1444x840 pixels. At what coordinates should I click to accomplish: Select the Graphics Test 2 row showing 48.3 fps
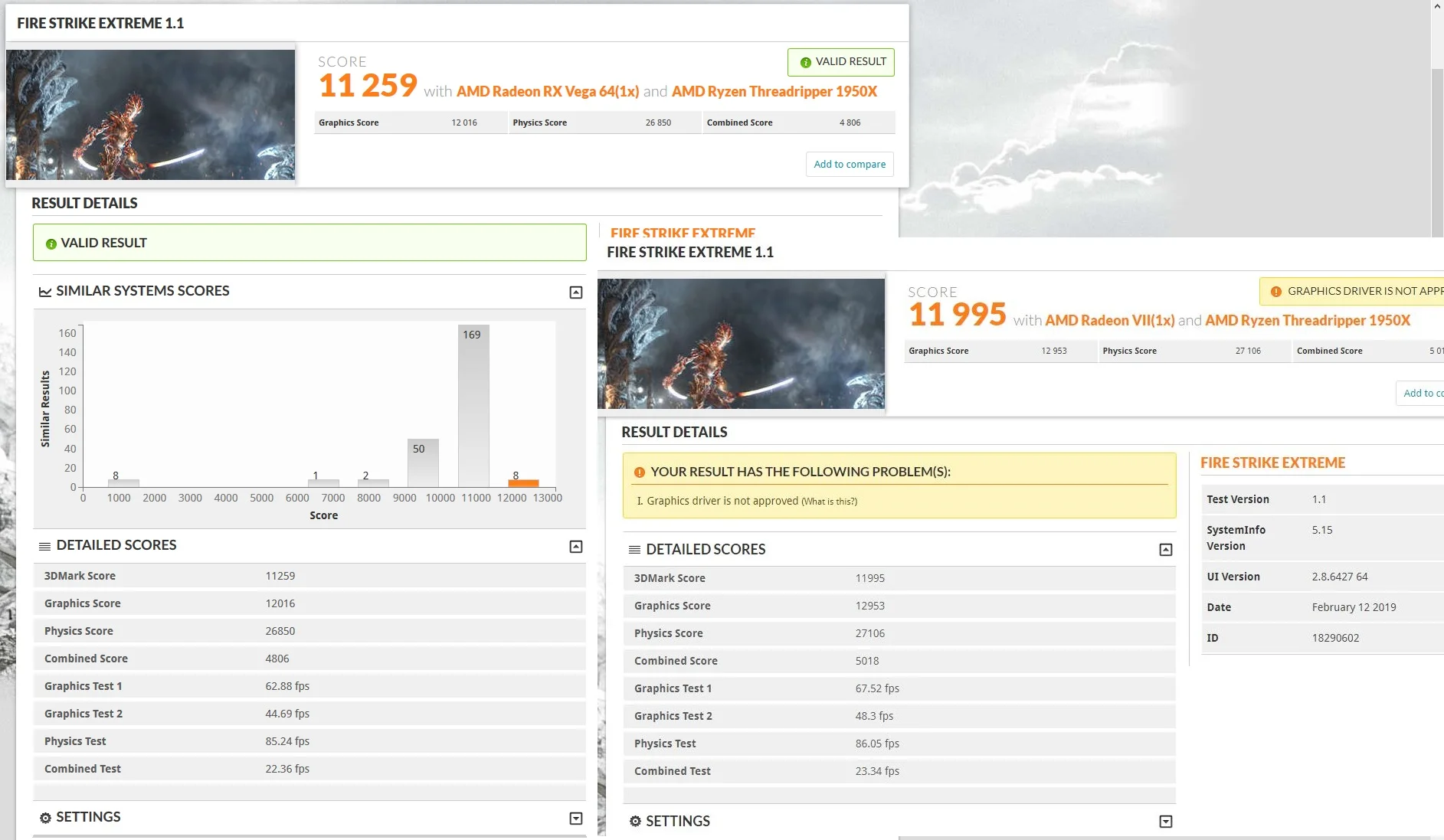899,716
